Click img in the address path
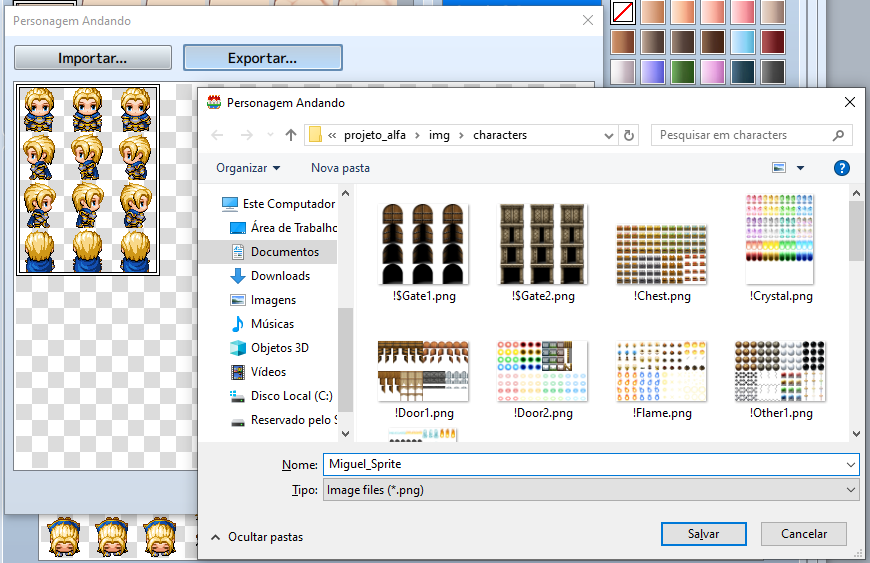The image size is (870, 563). point(439,135)
